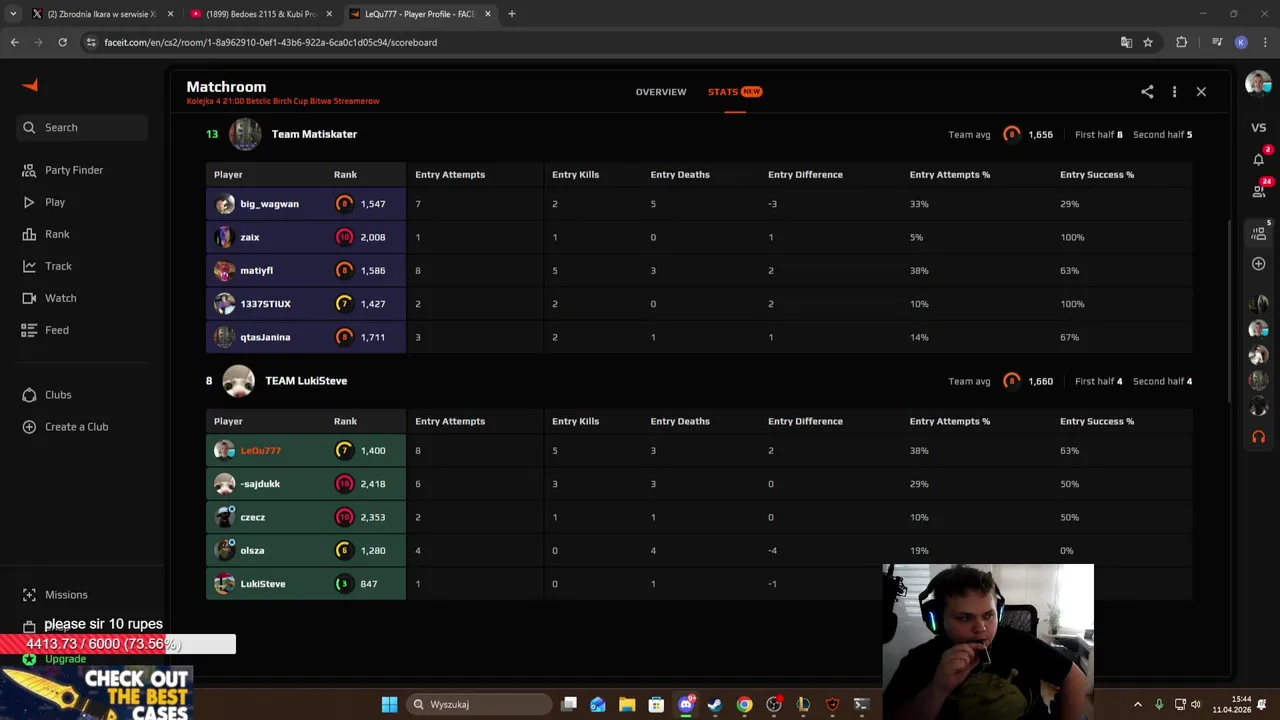Share the matchroom via share icon
The height and width of the screenshot is (720, 1280).
click(1147, 92)
